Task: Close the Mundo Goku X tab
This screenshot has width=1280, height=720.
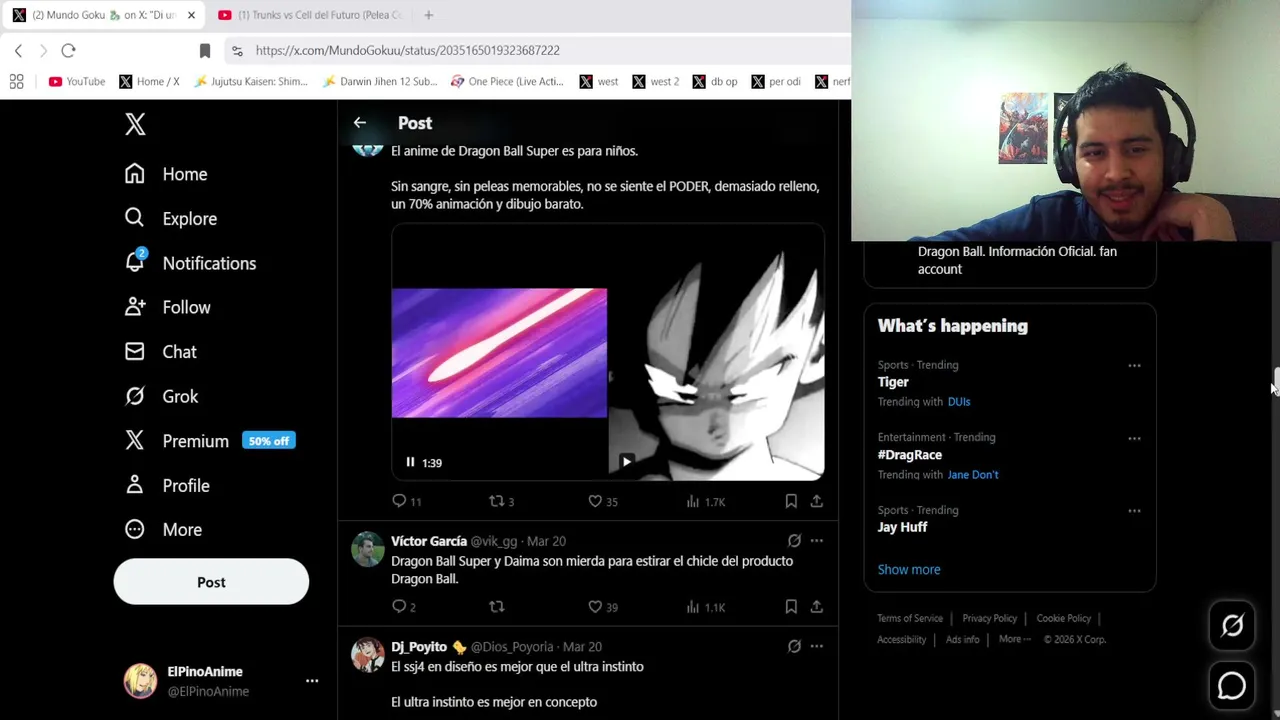Action: point(191,15)
